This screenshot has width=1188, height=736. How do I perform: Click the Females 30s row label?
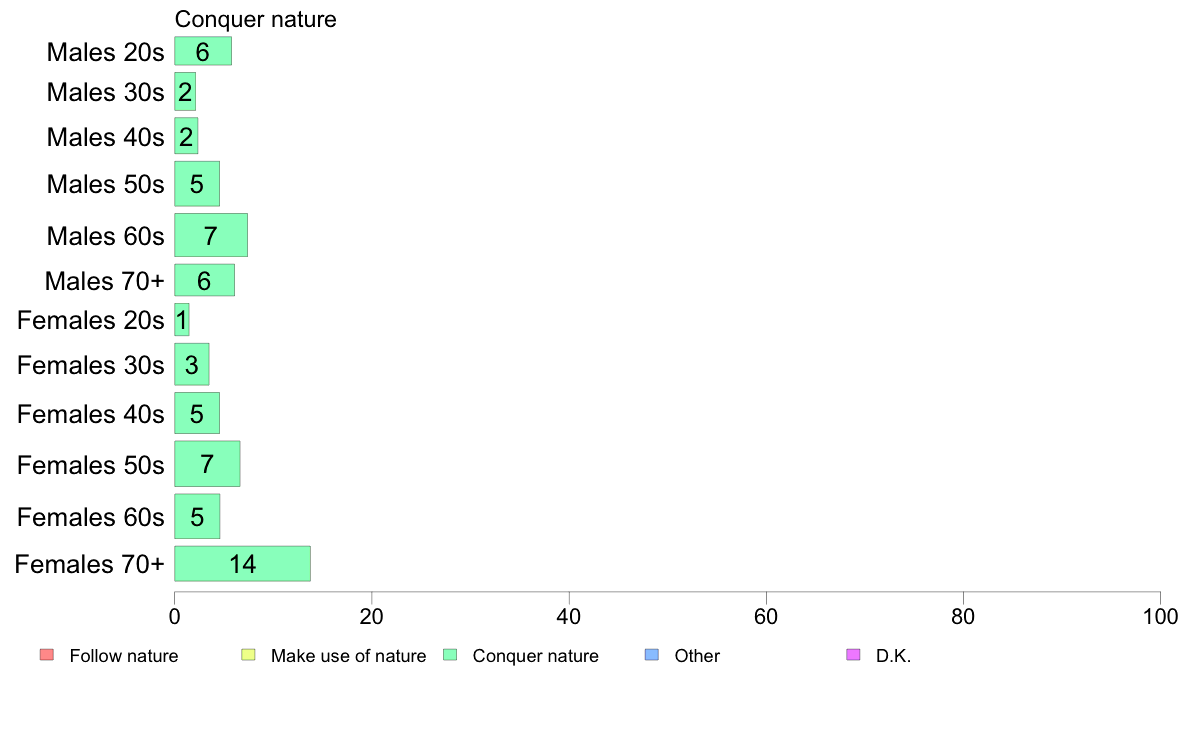click(90, 365)
